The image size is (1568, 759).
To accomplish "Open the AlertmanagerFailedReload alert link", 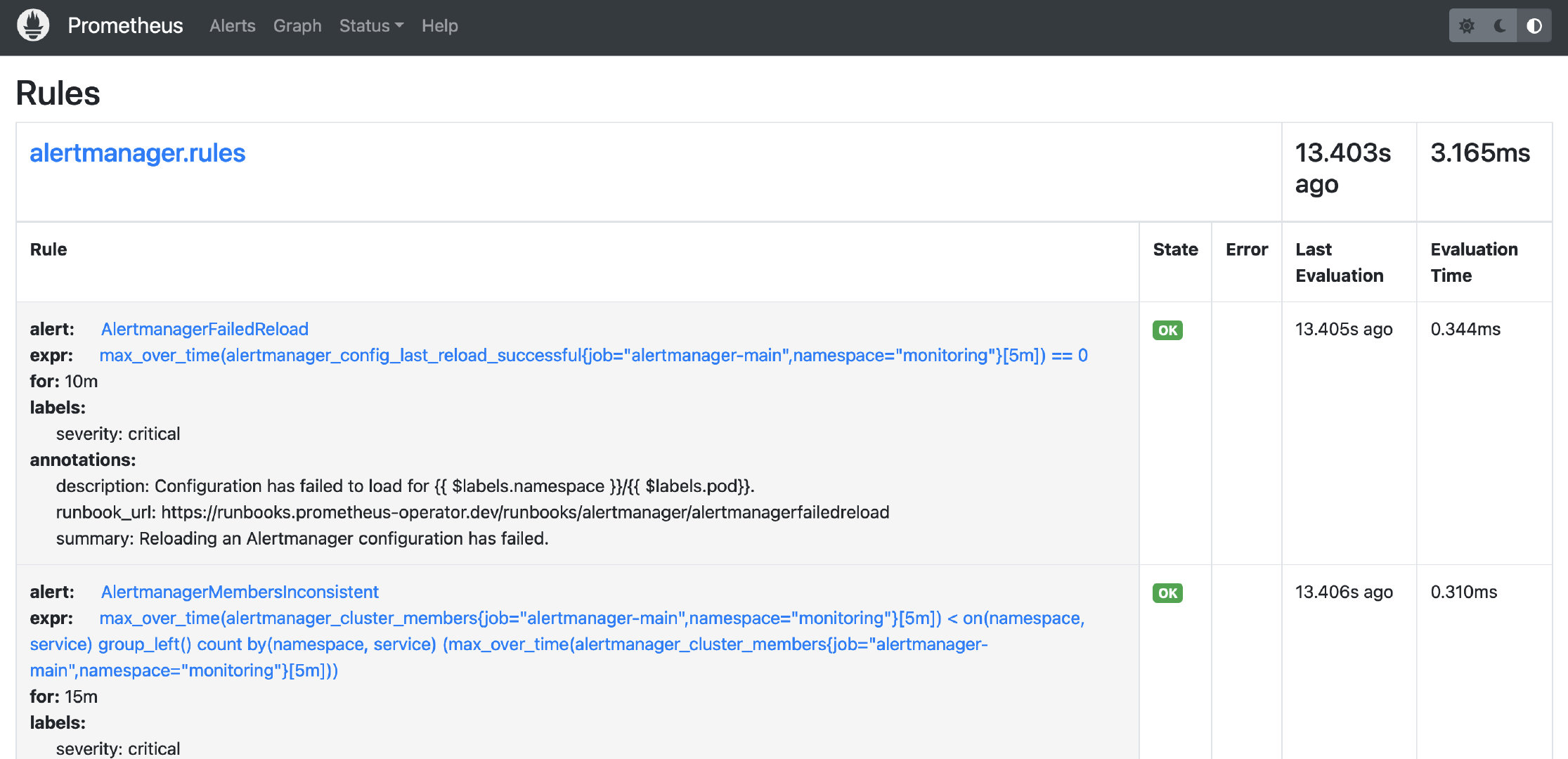I will pyautogui.click(x=205, y=329).
